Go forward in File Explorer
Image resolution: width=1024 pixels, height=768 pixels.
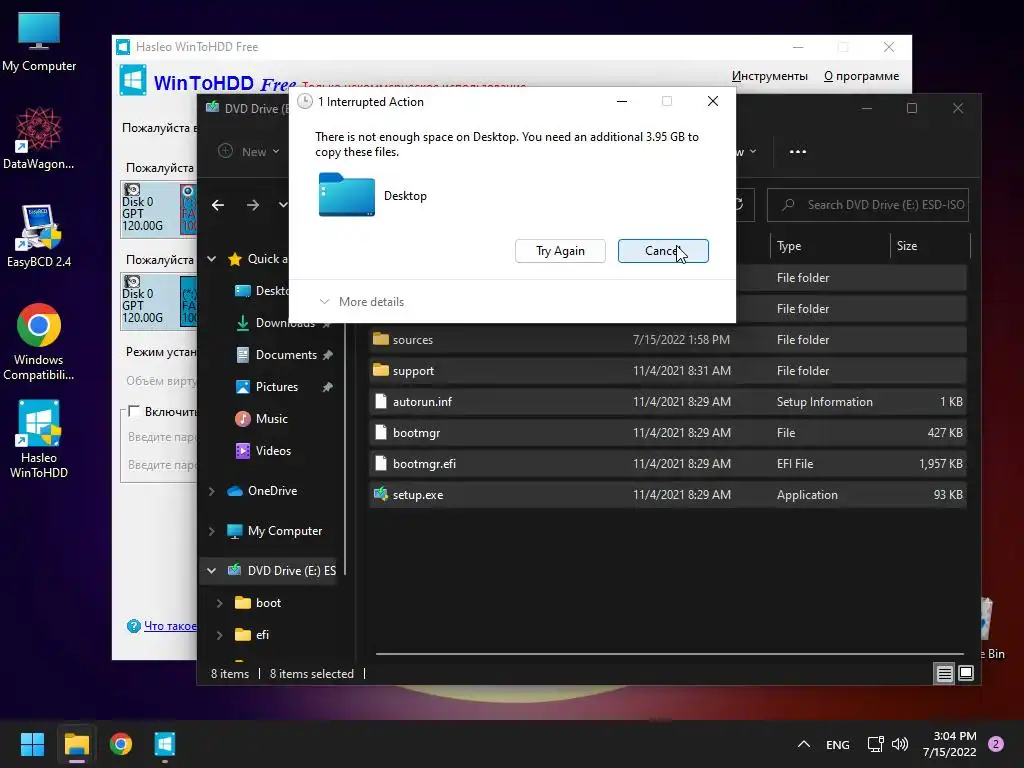(253, 205)
